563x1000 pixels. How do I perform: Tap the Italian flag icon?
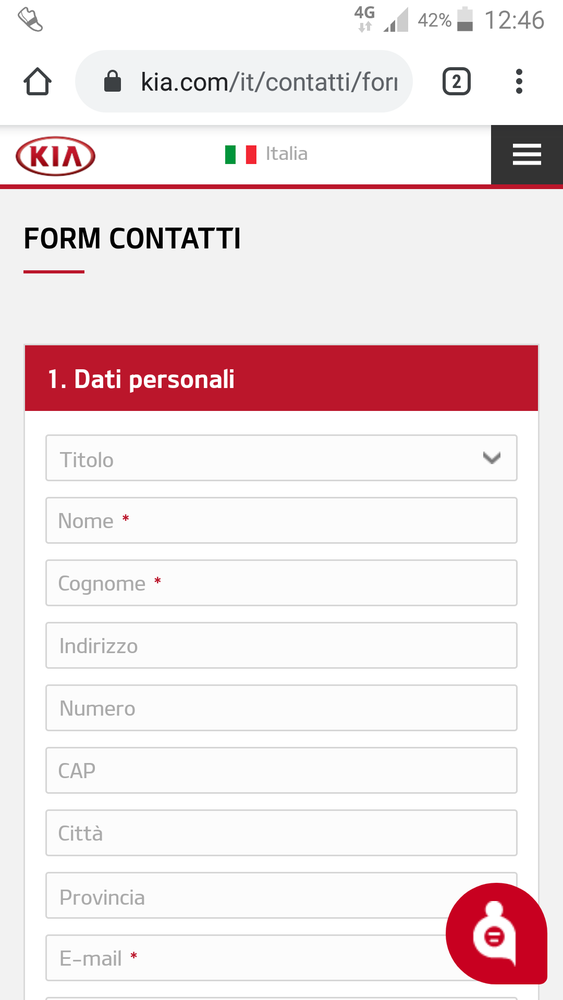[x=240, y=154]
